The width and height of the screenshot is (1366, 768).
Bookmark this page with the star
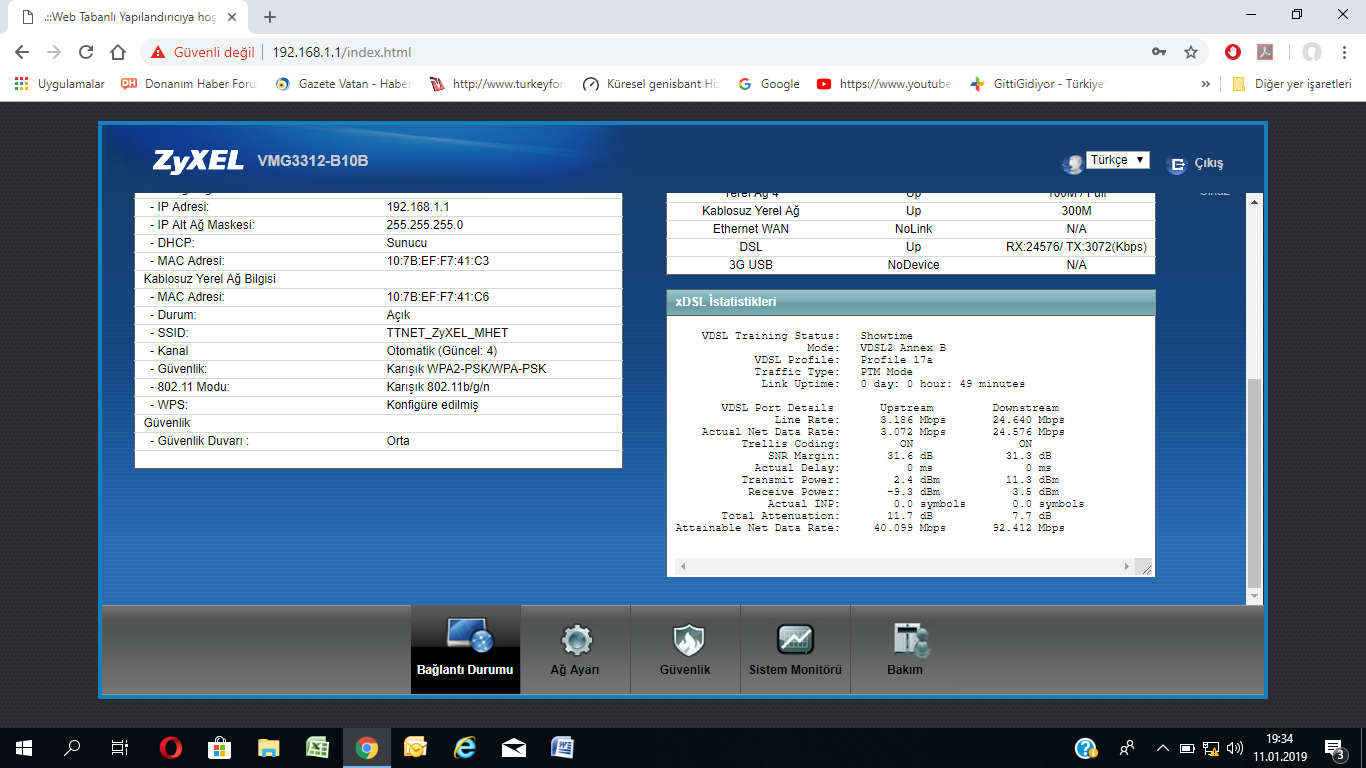(1190, 52)
